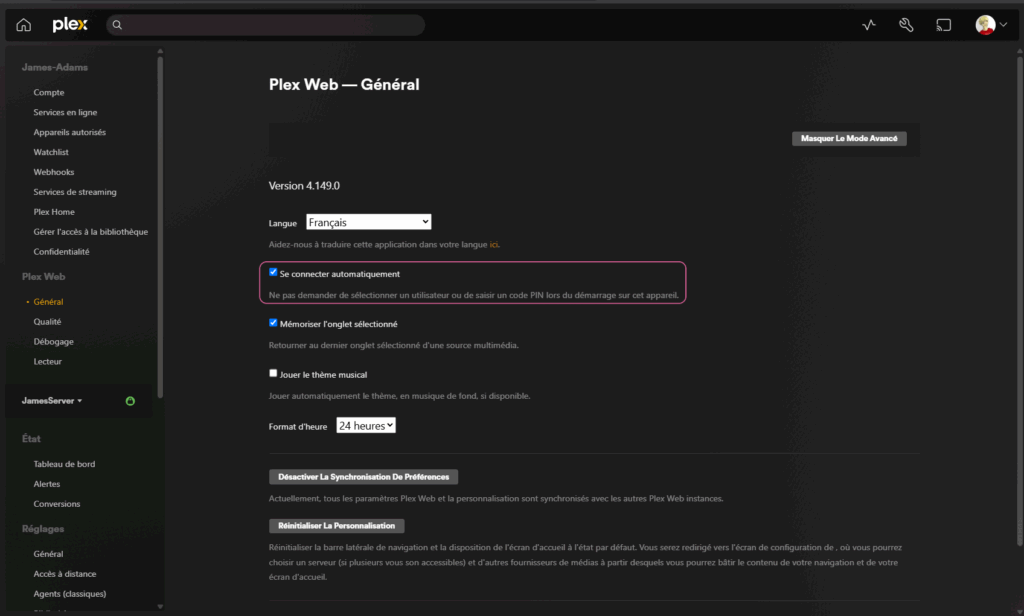
Task: Open Alertes page
Action: tap(47, 484)
